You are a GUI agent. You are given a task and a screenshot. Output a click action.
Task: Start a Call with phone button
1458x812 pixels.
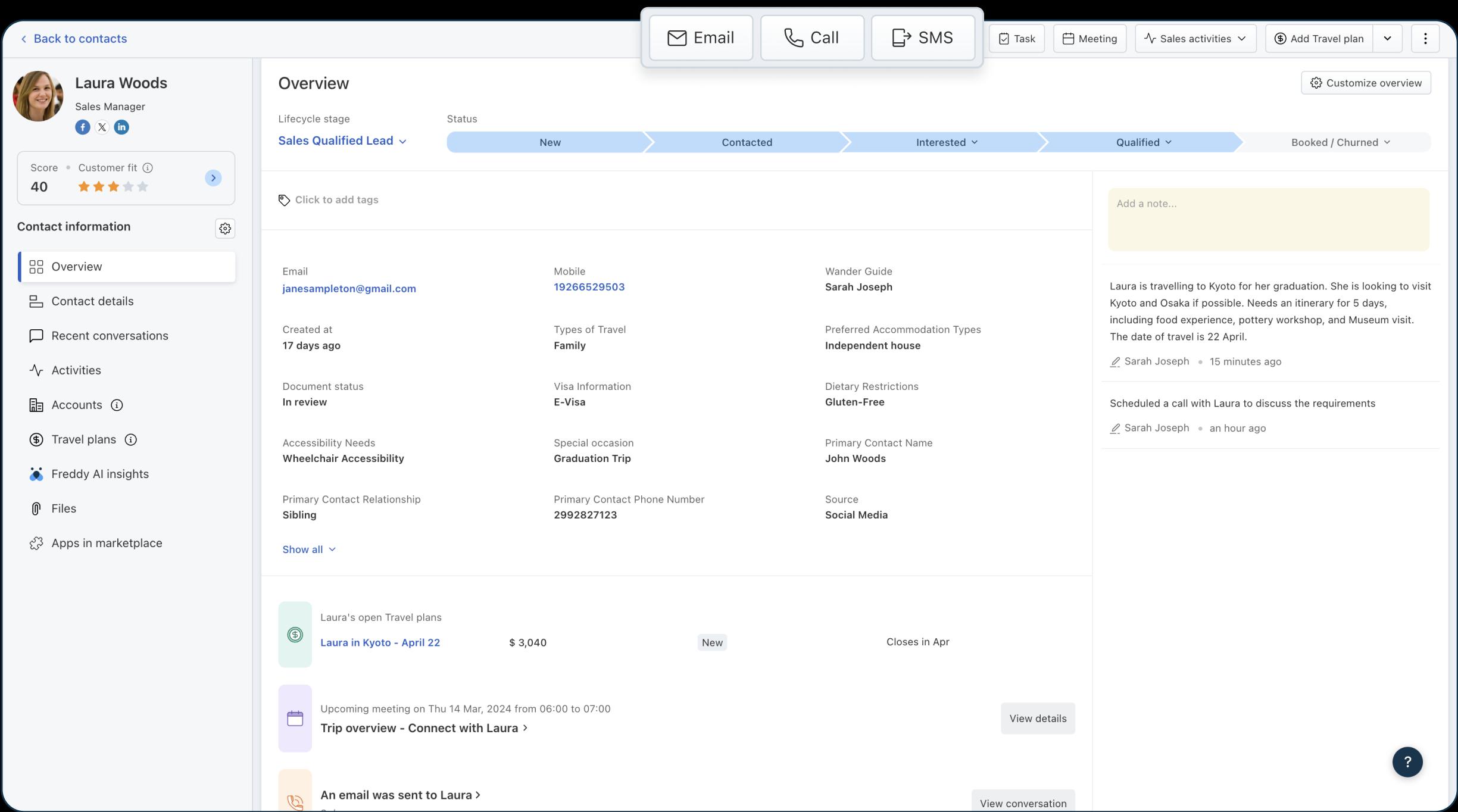point(812,38)
